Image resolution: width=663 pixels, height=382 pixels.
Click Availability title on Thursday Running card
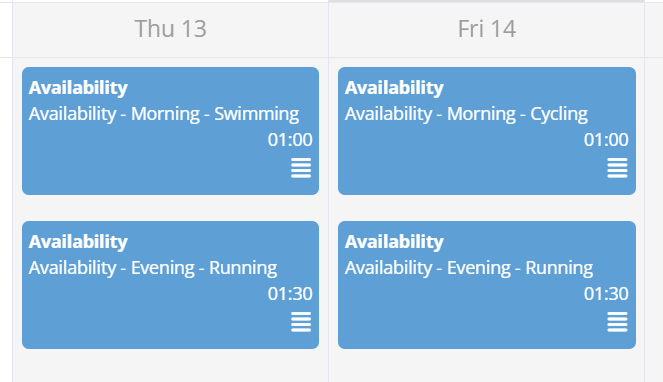78,242
